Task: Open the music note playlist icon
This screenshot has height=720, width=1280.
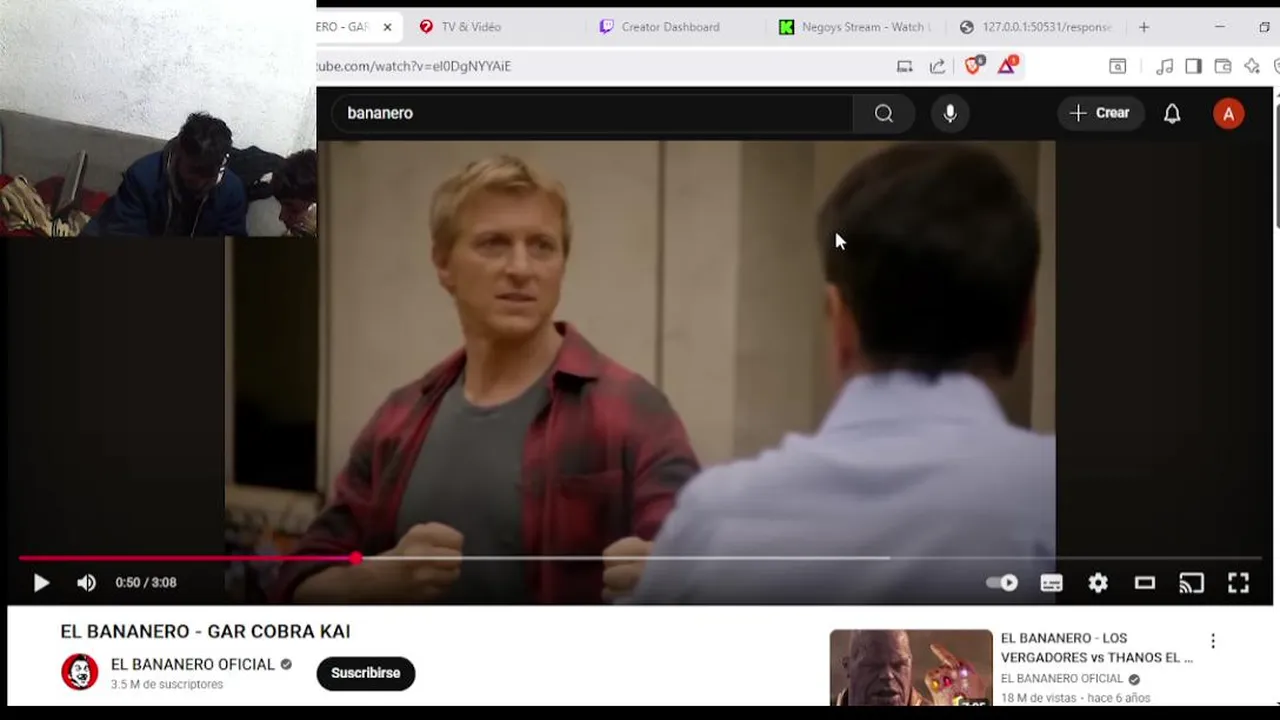Action: pyautogui.click(x=1165, y=66)
